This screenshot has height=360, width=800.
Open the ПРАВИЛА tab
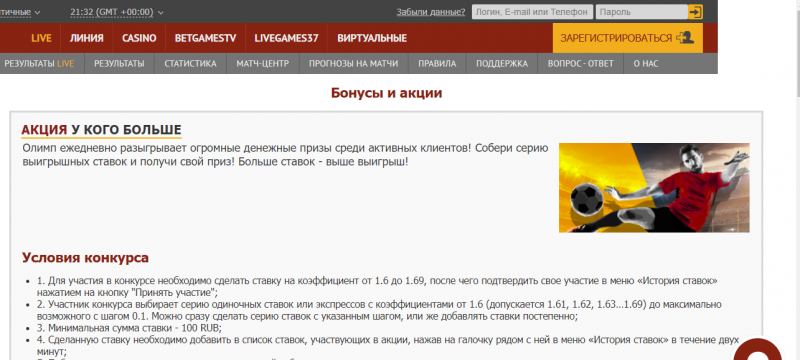point(437,64)
